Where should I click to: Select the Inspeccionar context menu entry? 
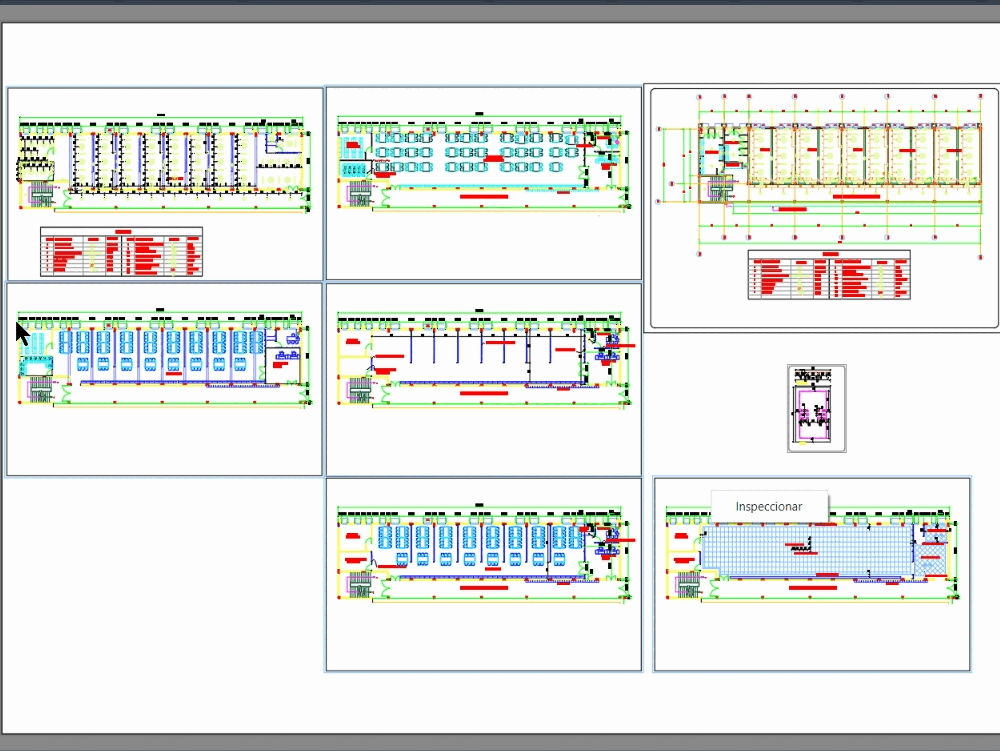[768, 506]
